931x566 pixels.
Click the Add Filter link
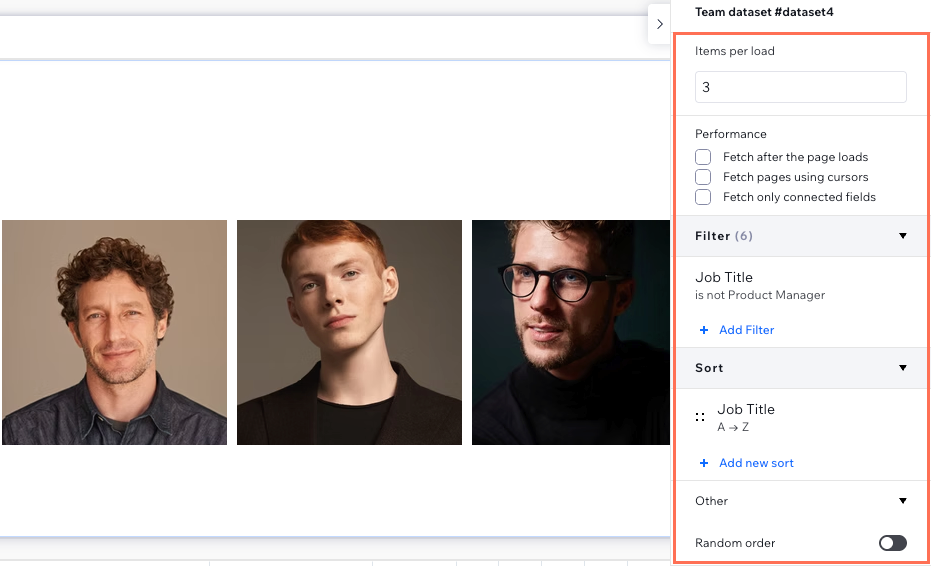tap(746, 330)
